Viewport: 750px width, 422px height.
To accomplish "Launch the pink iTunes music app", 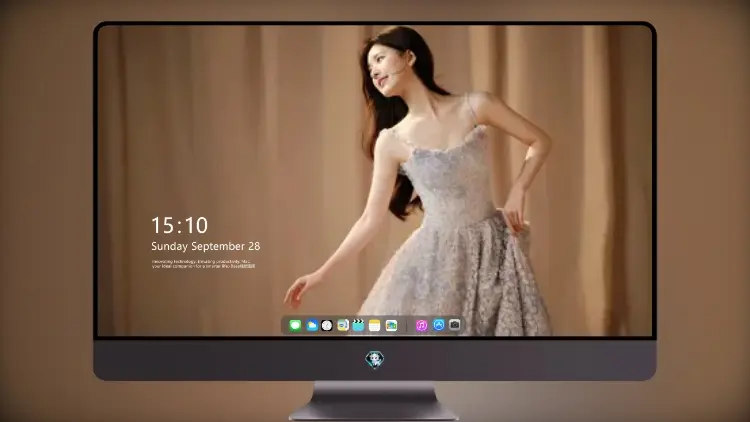I will pos(421,325).
